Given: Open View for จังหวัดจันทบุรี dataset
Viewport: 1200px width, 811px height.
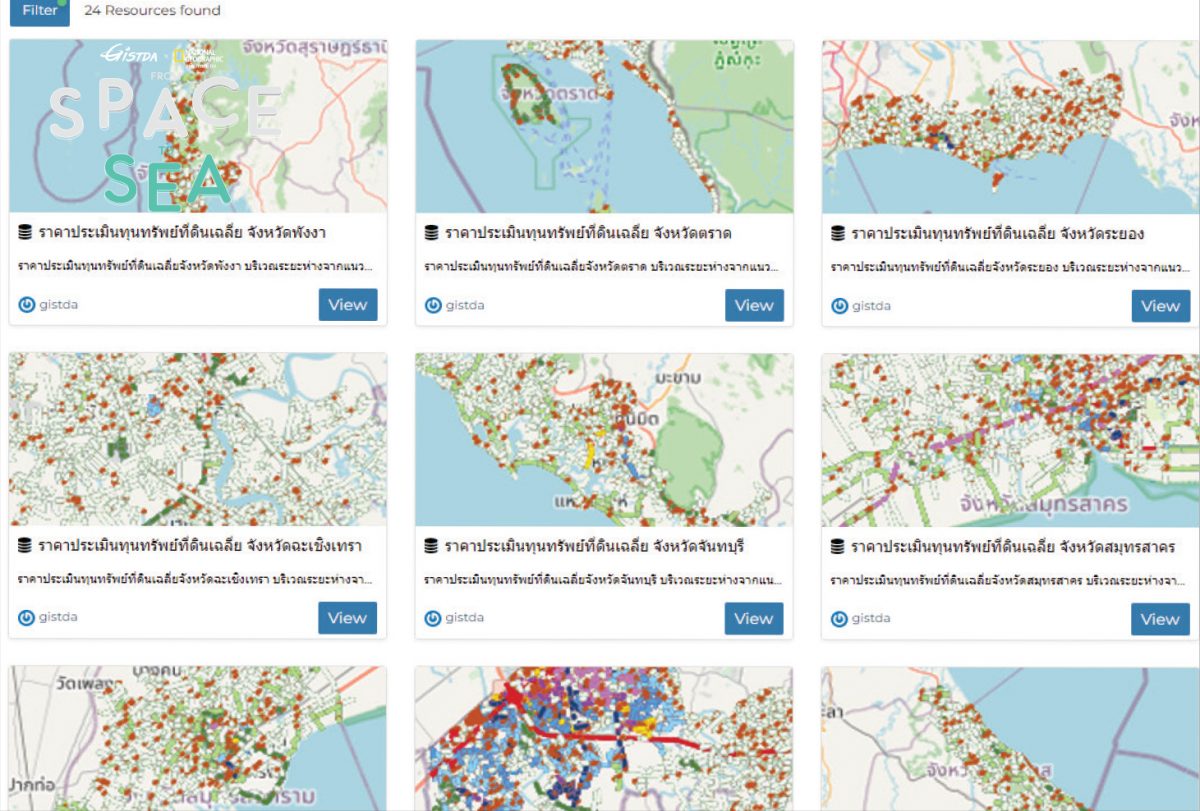Looking at the screenshot, I should tap(754, 618).
